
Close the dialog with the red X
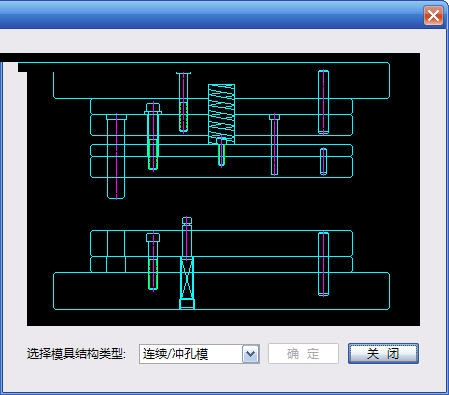[x=433, y=16]
